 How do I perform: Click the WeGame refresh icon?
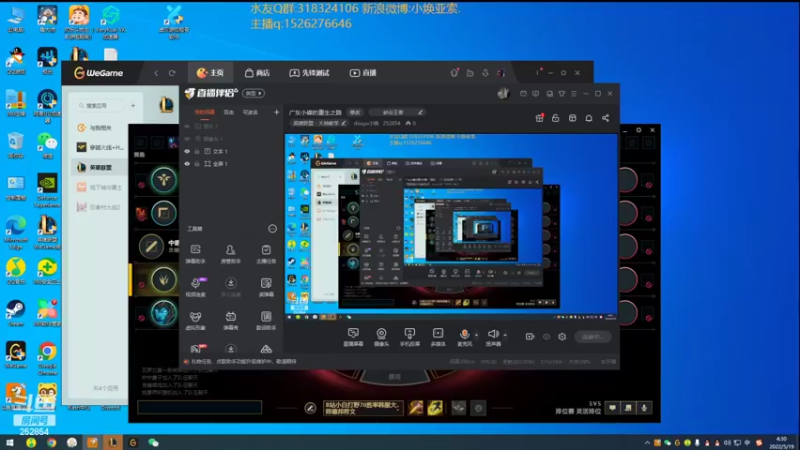click(172, 73)
